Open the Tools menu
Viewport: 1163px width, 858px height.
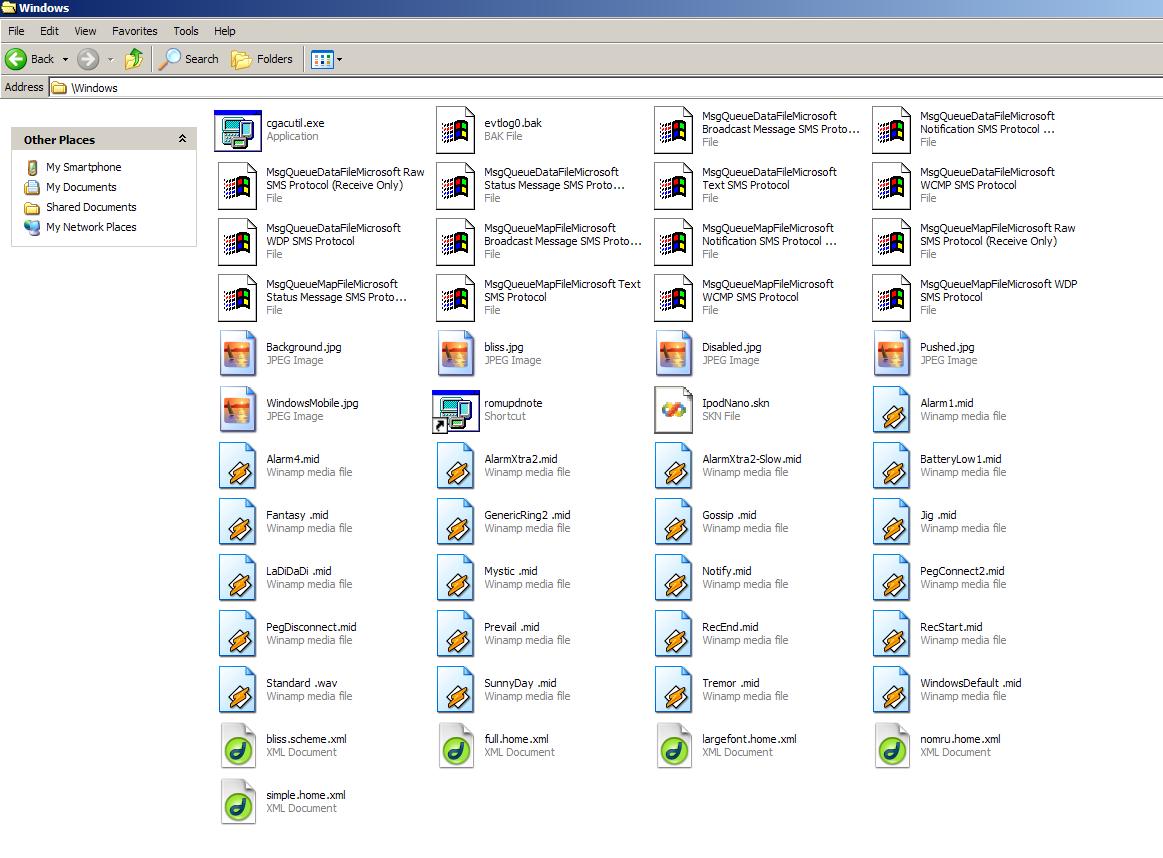[186, 31]
